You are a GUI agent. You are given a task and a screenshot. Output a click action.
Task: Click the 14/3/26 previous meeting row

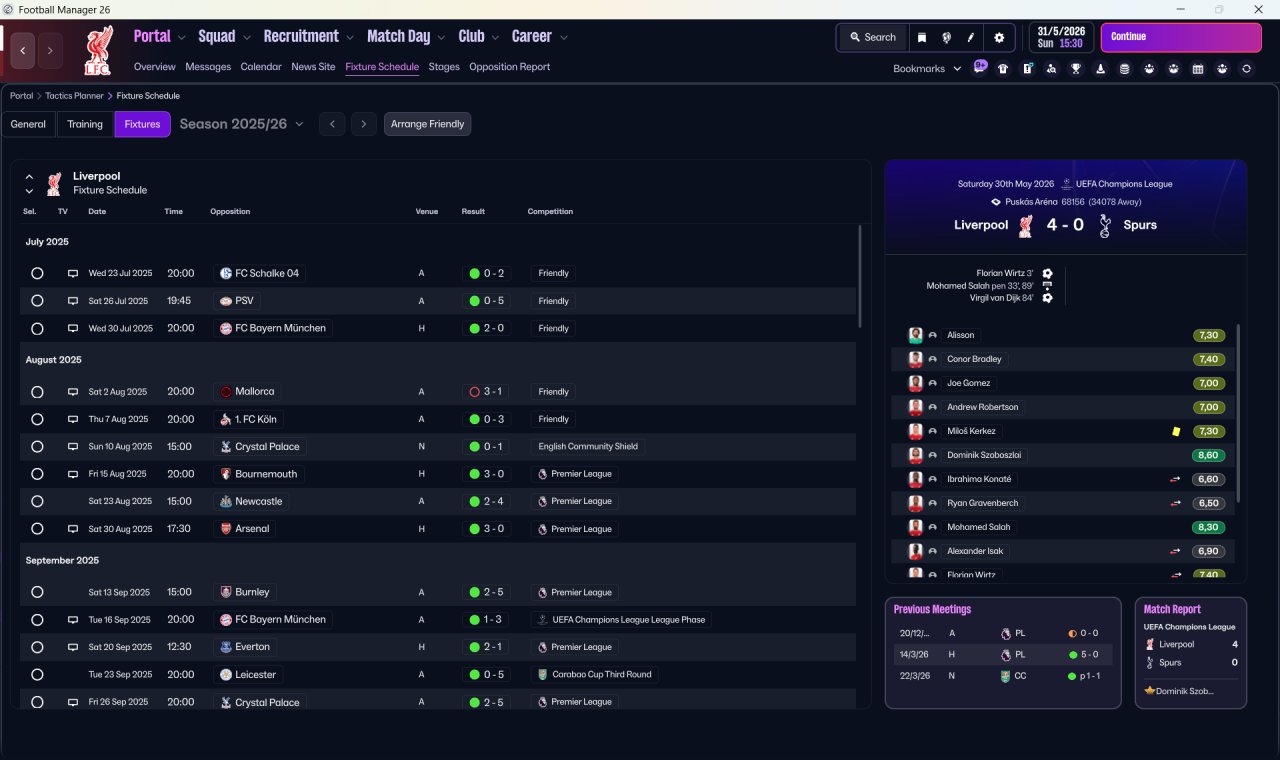[x=1003, y=655]
